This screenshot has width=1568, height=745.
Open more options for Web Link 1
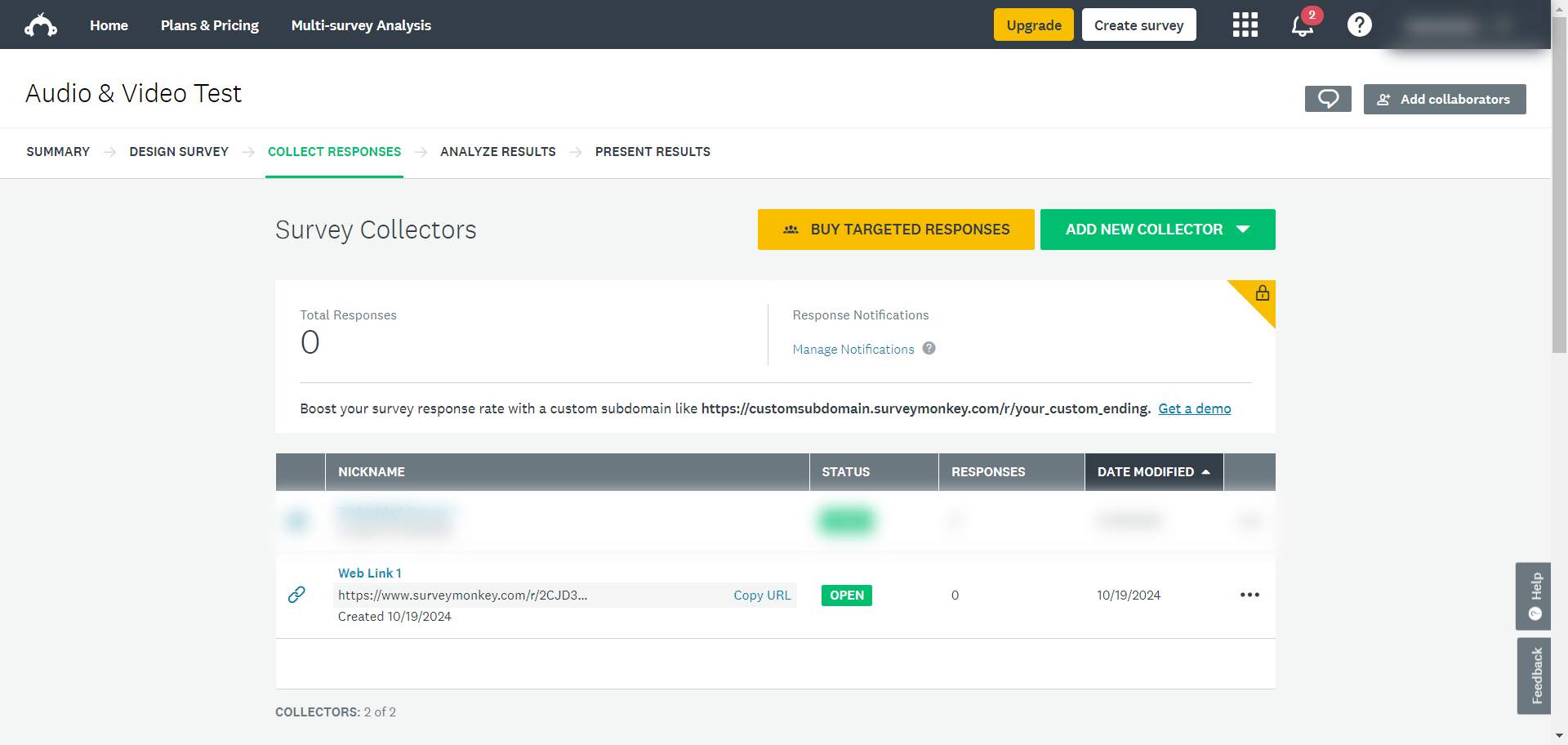pos(1249,595)
